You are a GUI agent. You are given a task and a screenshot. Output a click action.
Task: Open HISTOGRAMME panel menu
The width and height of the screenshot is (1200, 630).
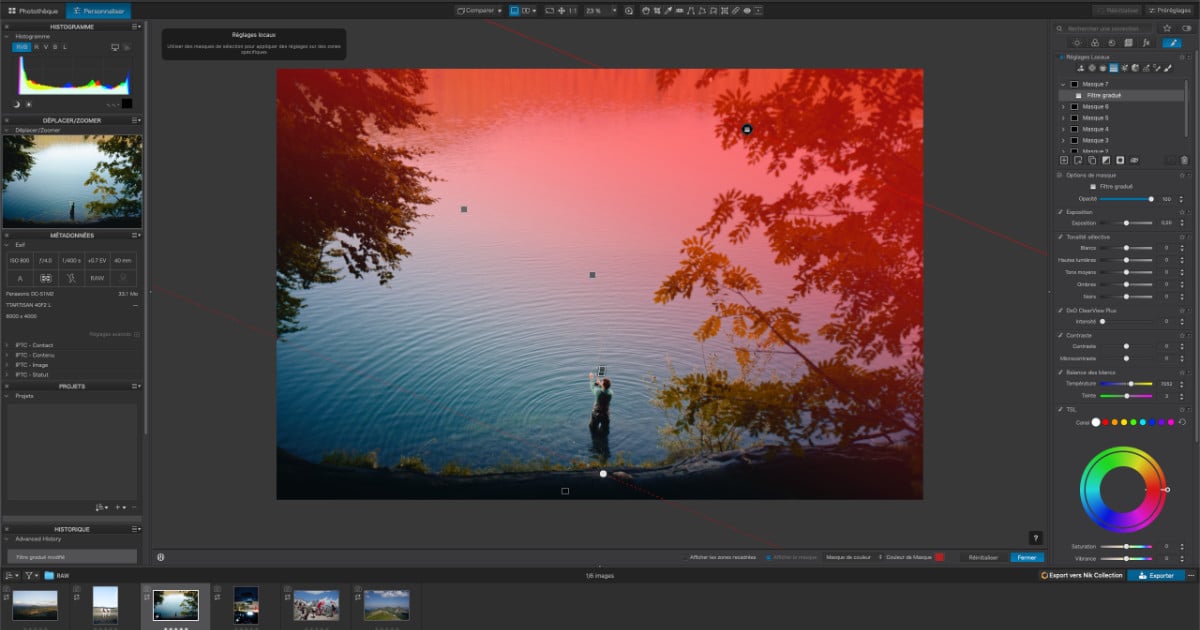click(135, 27)
